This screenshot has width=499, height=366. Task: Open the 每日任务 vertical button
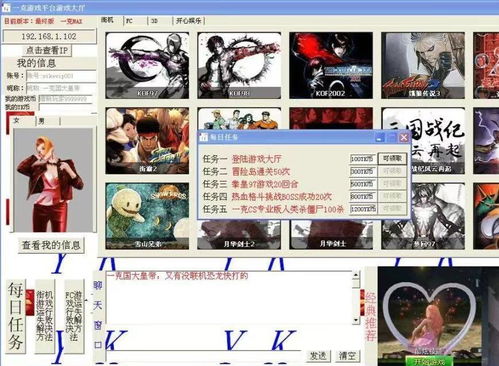tap(16, 316)
